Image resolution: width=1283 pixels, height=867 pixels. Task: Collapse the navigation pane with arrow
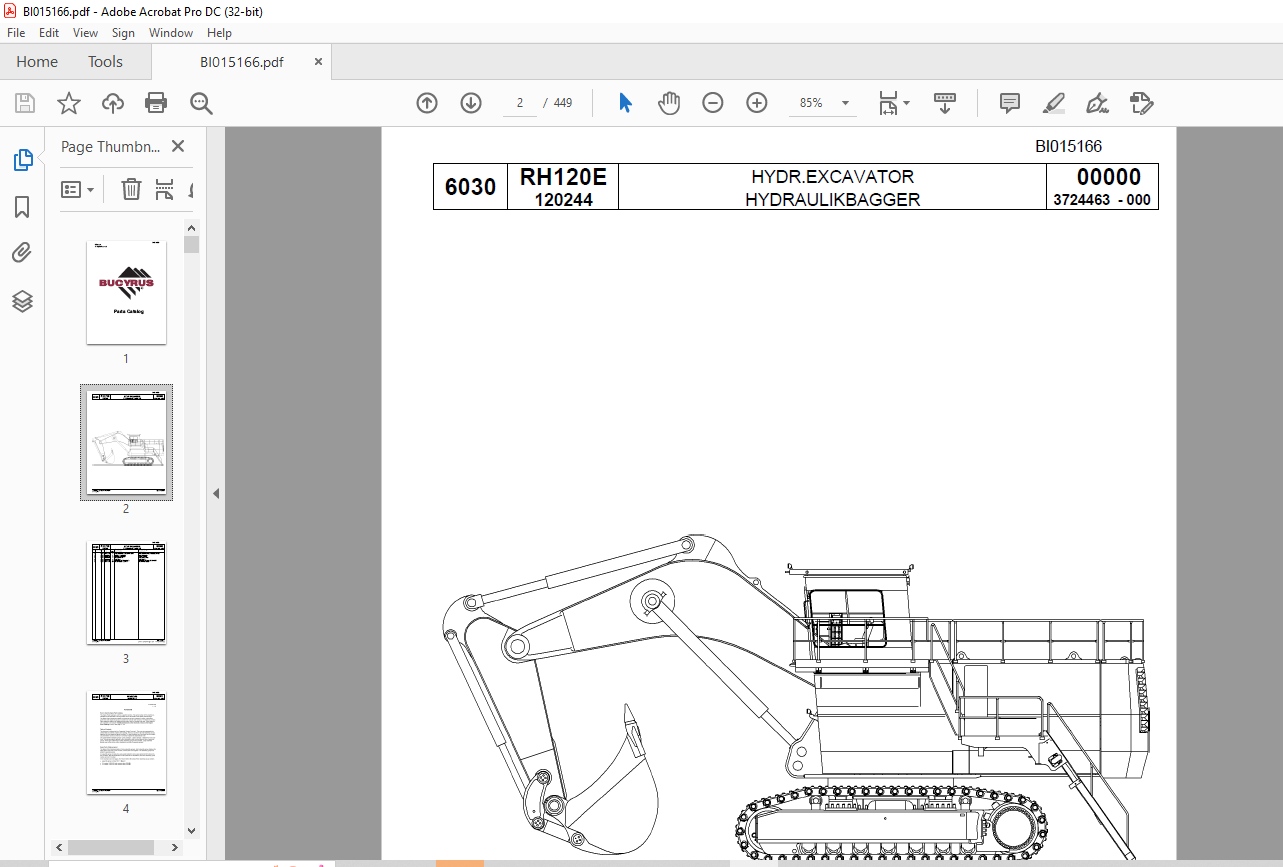(215, 493)
